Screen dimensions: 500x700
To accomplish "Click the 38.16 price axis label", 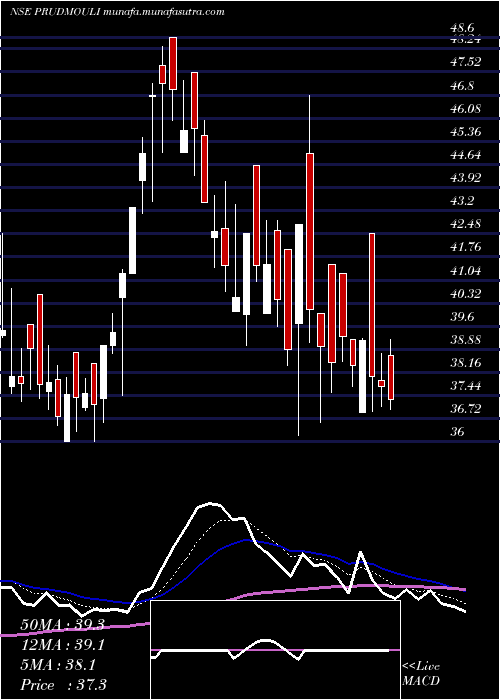I will coord(466,362).
